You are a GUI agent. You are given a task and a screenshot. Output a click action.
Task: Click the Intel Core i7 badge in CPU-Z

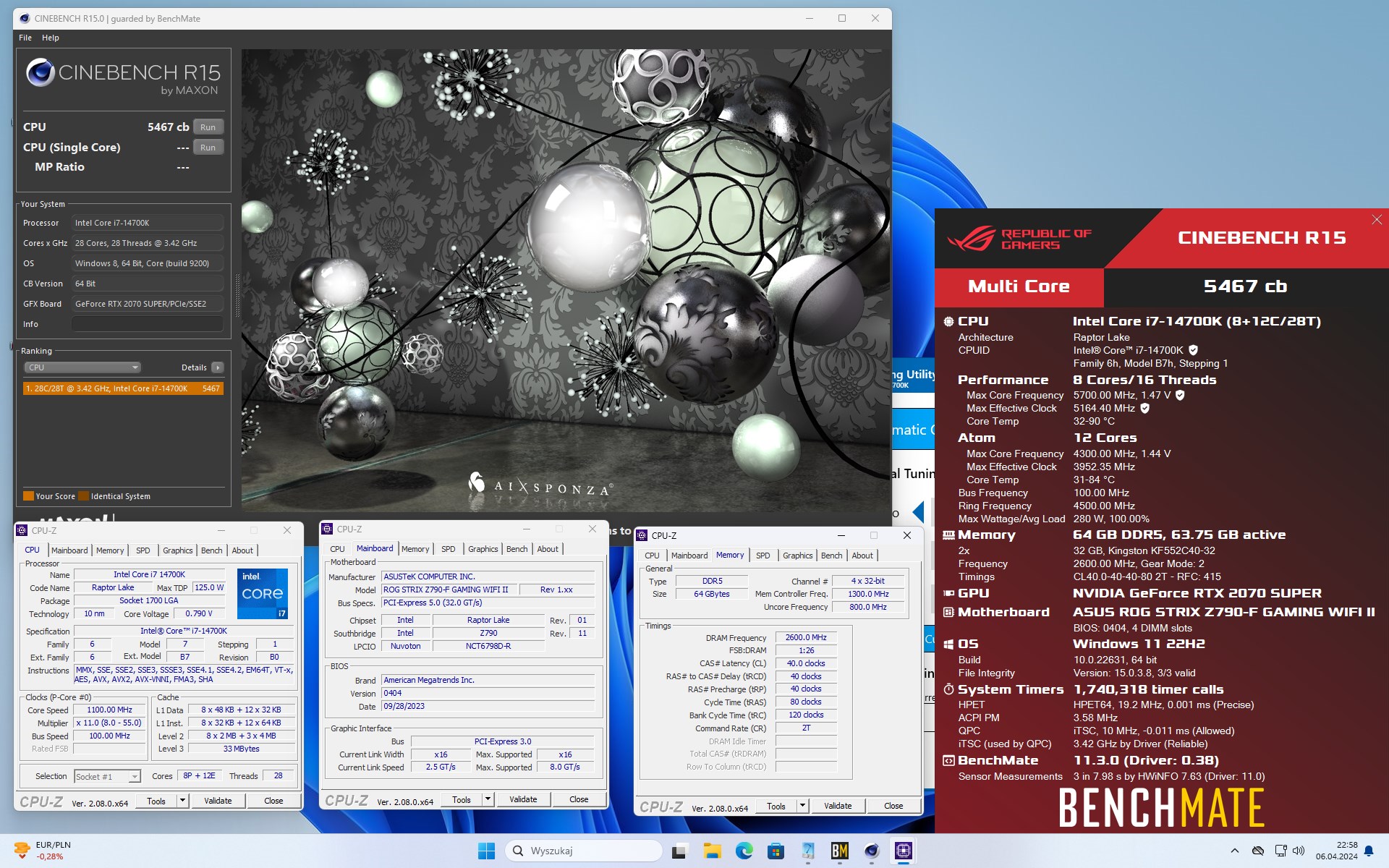(x=263, y=593)
